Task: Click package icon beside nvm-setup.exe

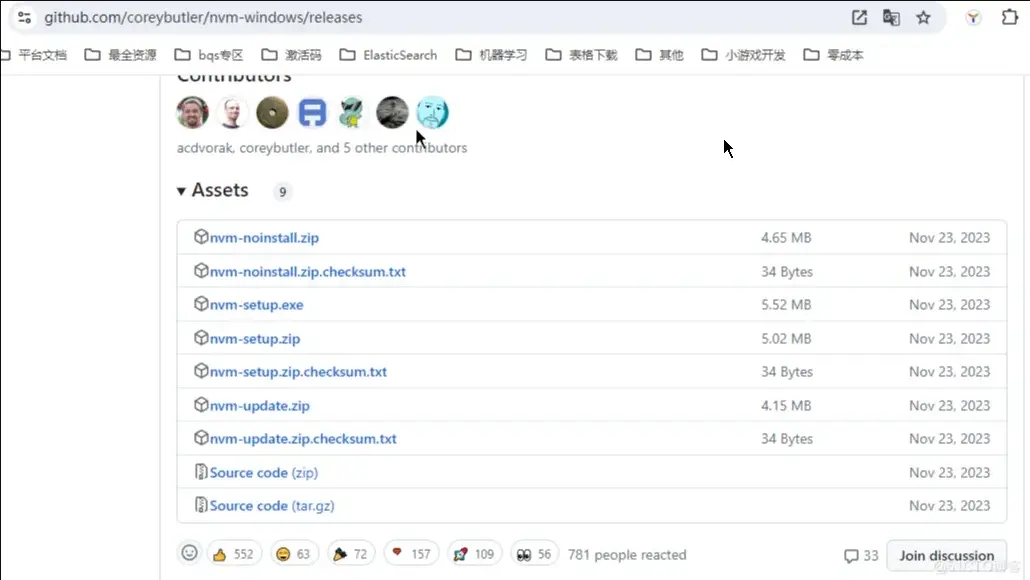Action: pyautogui.click(x=201, y=304)
